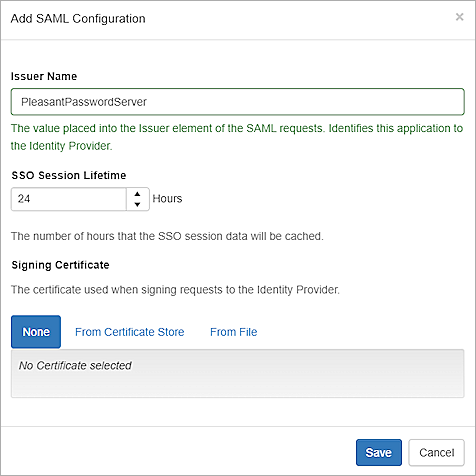Screen dimensions: 476x476
Task: Click the 'SSO Session Lifetime' label
Action: click(x=69, y=175)
